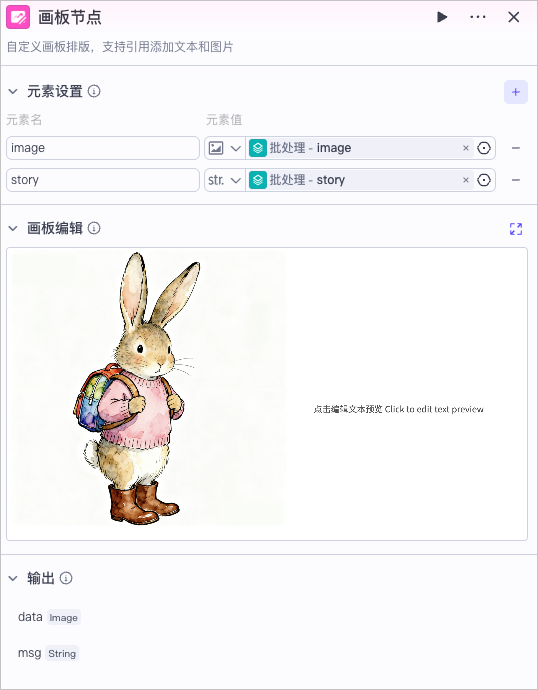538x690 pixels.
Task: Edit the image element name field
Action: pyautogui.click(x=103, y=148)
